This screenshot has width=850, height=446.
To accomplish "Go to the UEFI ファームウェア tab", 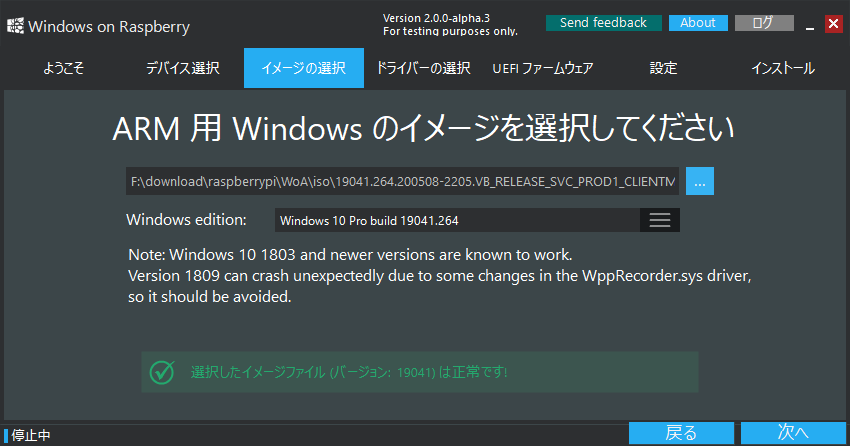I will click(x=543, y=68).
